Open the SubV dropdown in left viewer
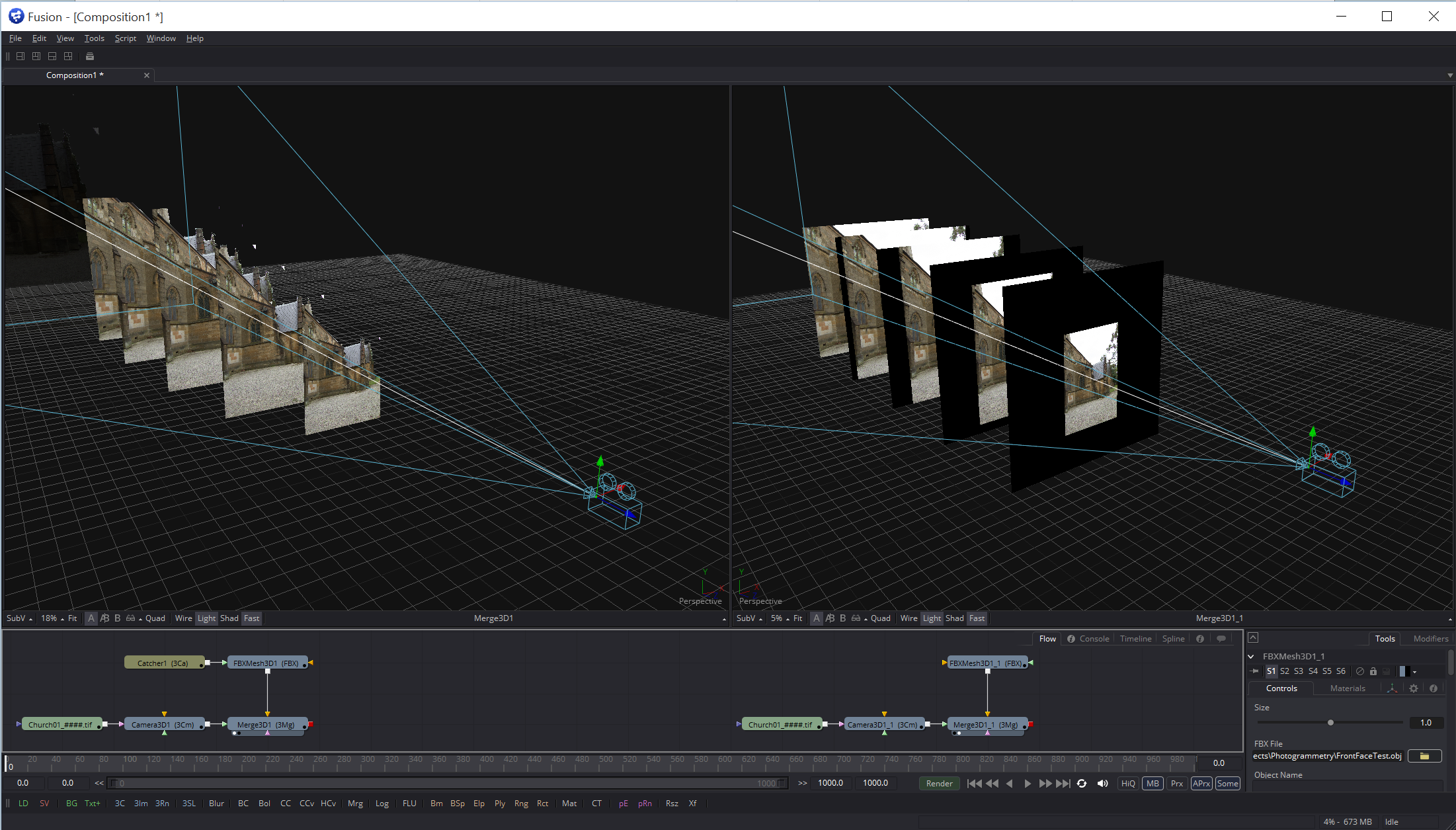 pyautogui.click(x=19, y=618)
